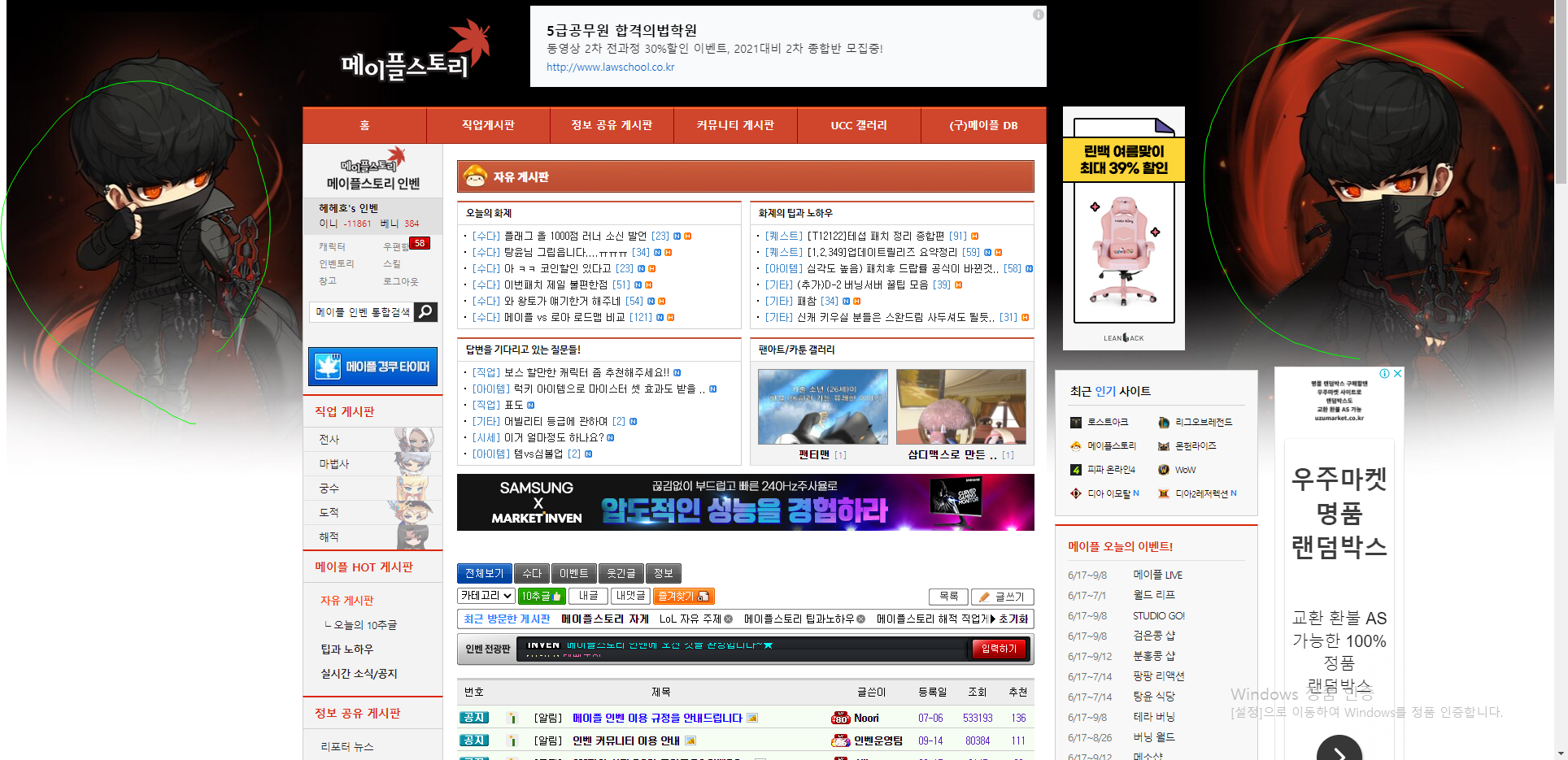
Task: Click in the 메이플 인벤 통합검색 search field
Action: coord(362,312)
